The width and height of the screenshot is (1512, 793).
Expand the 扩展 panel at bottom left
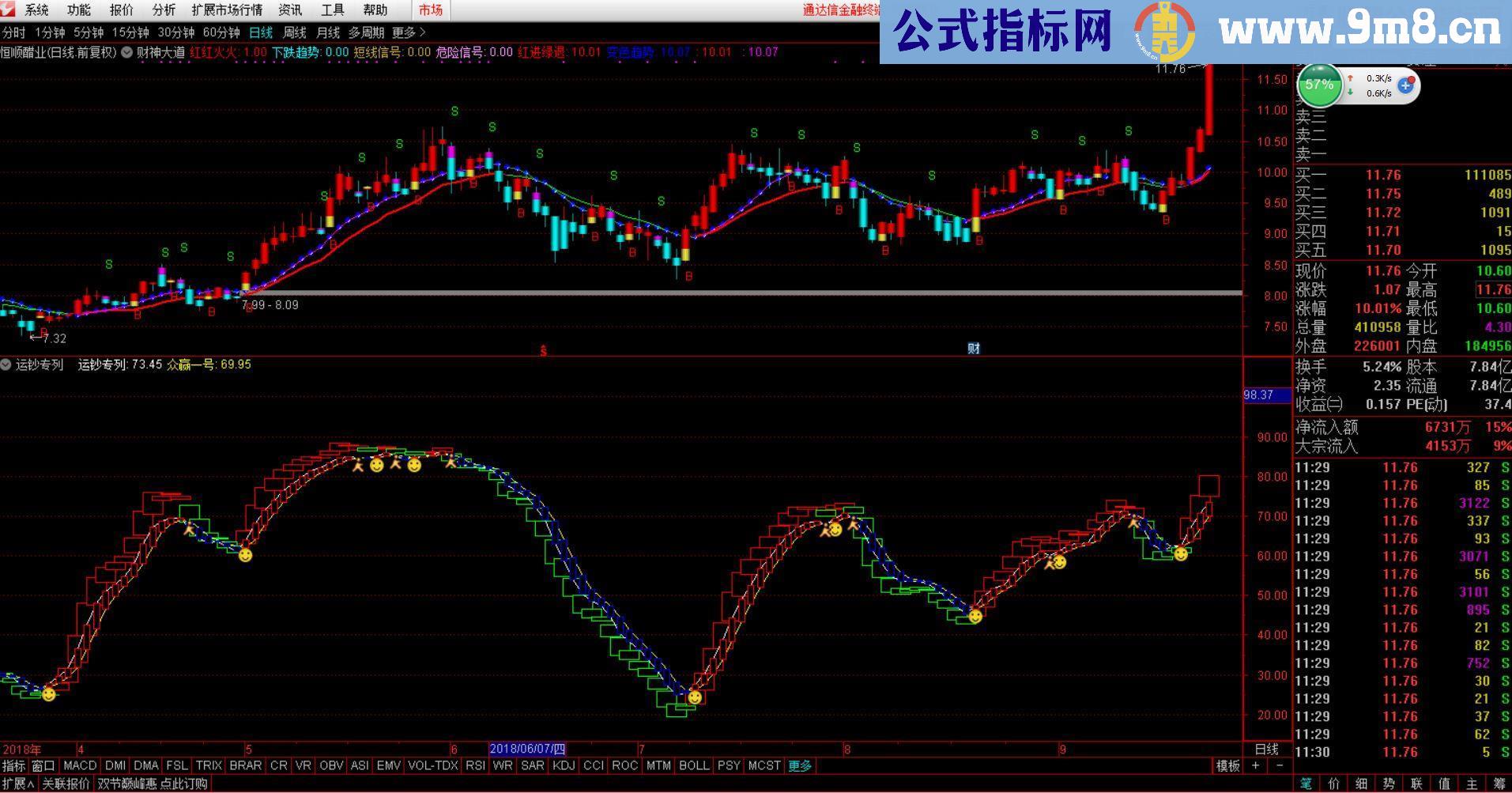click(x=18, y=784)
